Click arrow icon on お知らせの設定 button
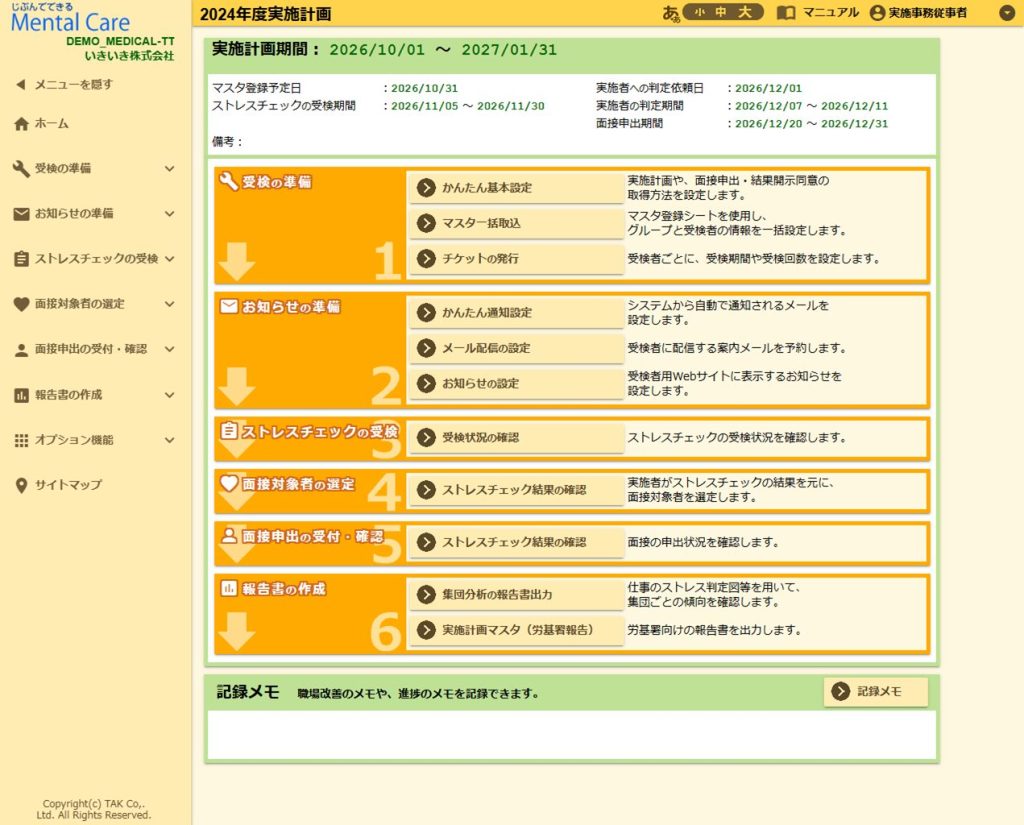 click(426, 383)
